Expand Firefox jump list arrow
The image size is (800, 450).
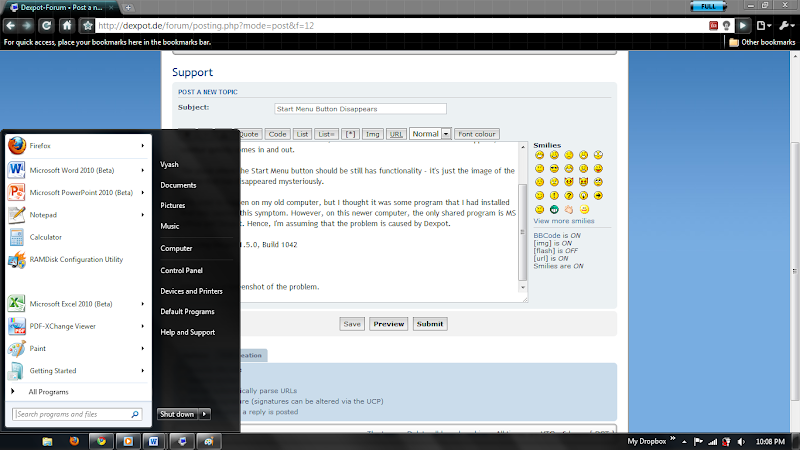point(143,146)
